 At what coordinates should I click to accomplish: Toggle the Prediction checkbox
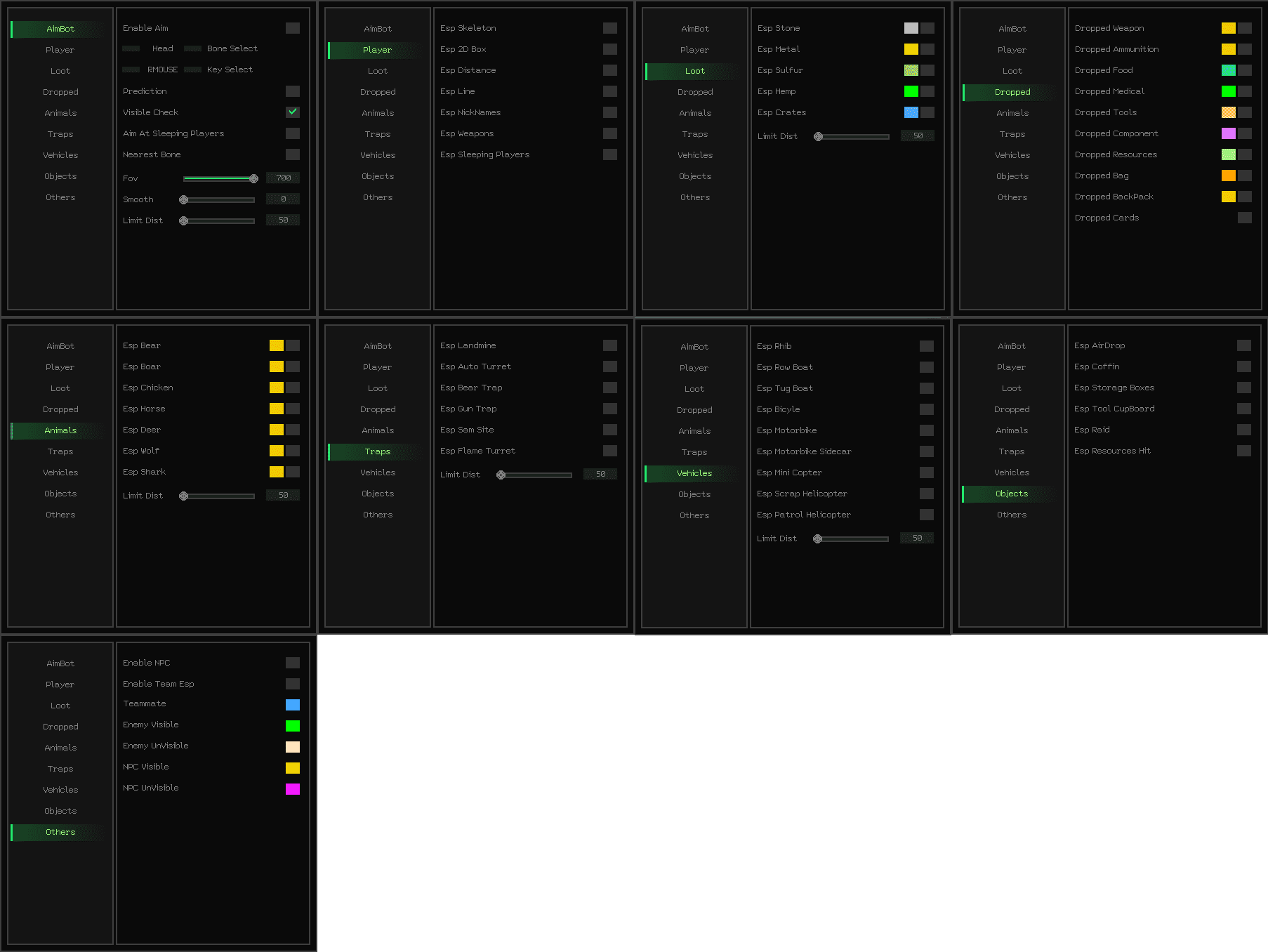pyautogui.click(x=292, y=91)
